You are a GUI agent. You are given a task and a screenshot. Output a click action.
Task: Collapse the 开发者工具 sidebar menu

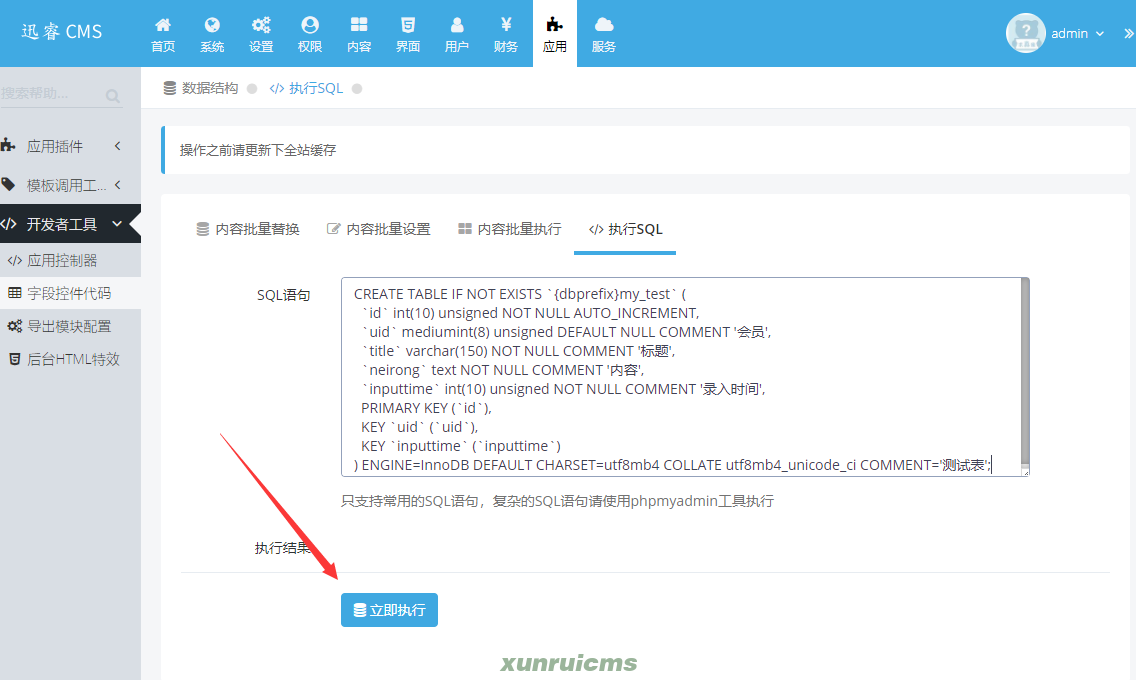[x=70, y=224]
